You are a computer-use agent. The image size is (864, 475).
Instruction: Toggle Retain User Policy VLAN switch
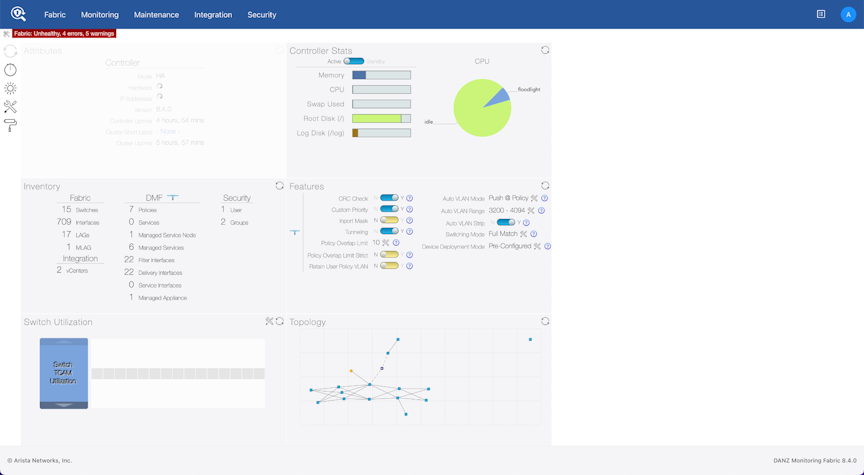point(389,266)
